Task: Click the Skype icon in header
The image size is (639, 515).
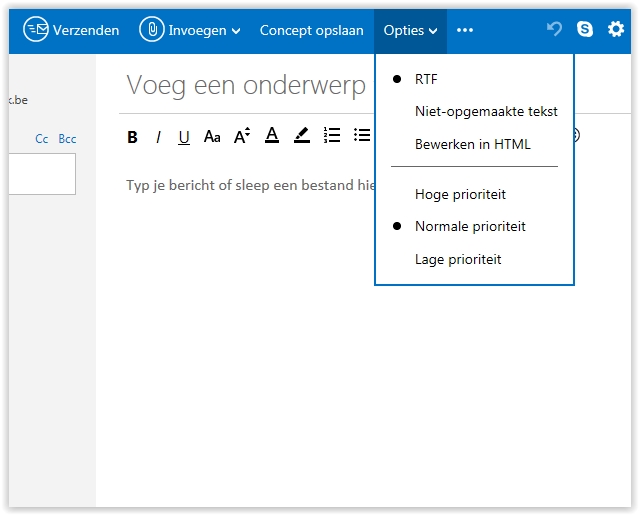Action: click(x=585, y=30)
